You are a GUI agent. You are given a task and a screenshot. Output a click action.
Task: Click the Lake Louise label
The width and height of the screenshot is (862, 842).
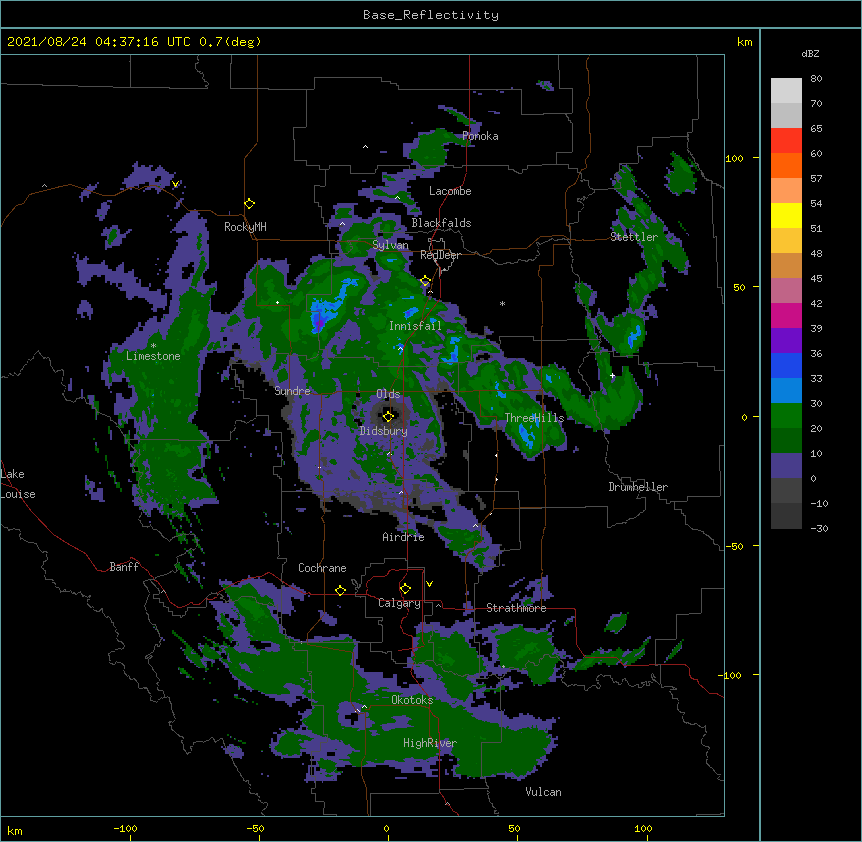click(18, 484)
